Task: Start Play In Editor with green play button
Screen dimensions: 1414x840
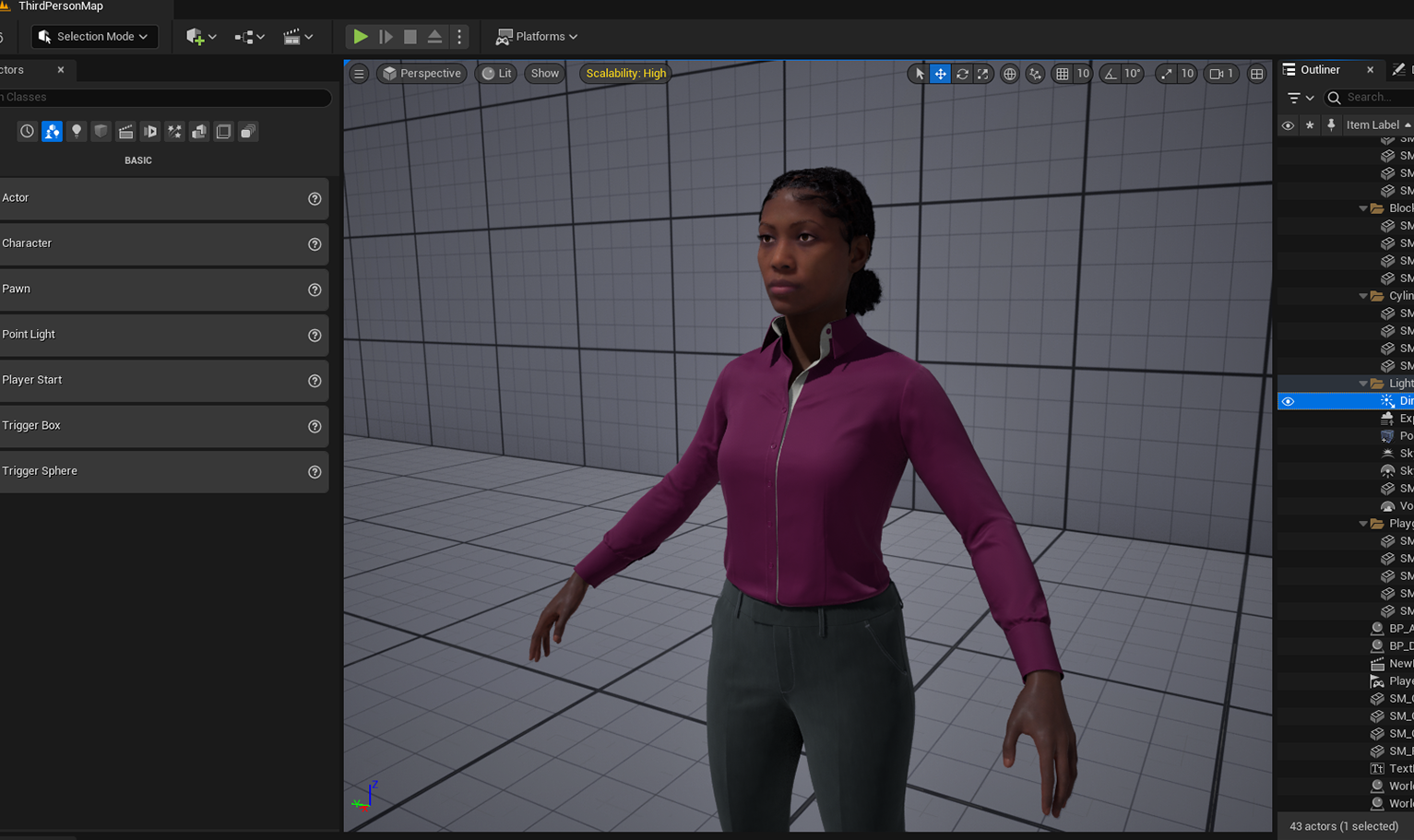Action: click(361, 37)
